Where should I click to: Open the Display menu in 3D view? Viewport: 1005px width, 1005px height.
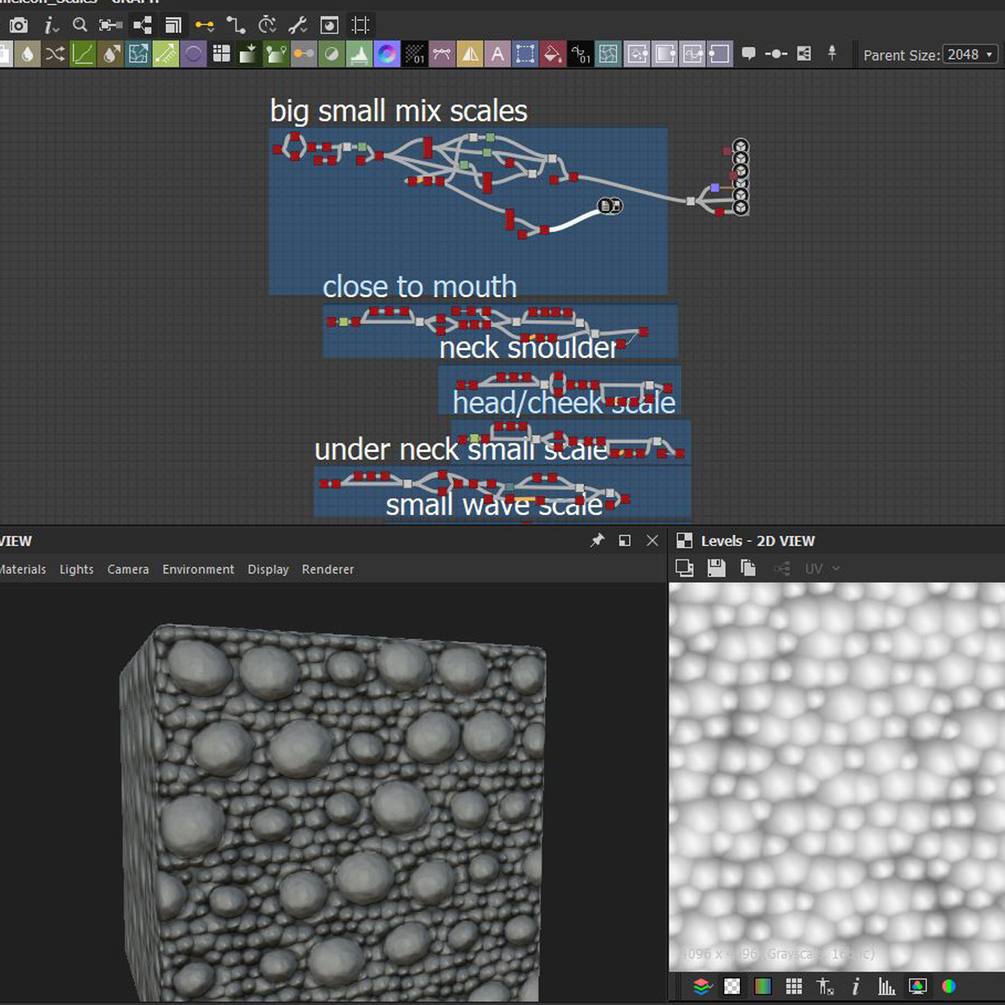coord(268,569)
